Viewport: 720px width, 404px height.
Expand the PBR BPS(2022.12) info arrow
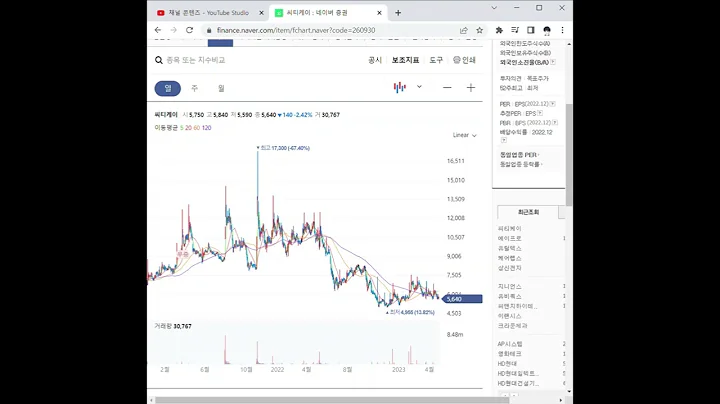point(555,123)
